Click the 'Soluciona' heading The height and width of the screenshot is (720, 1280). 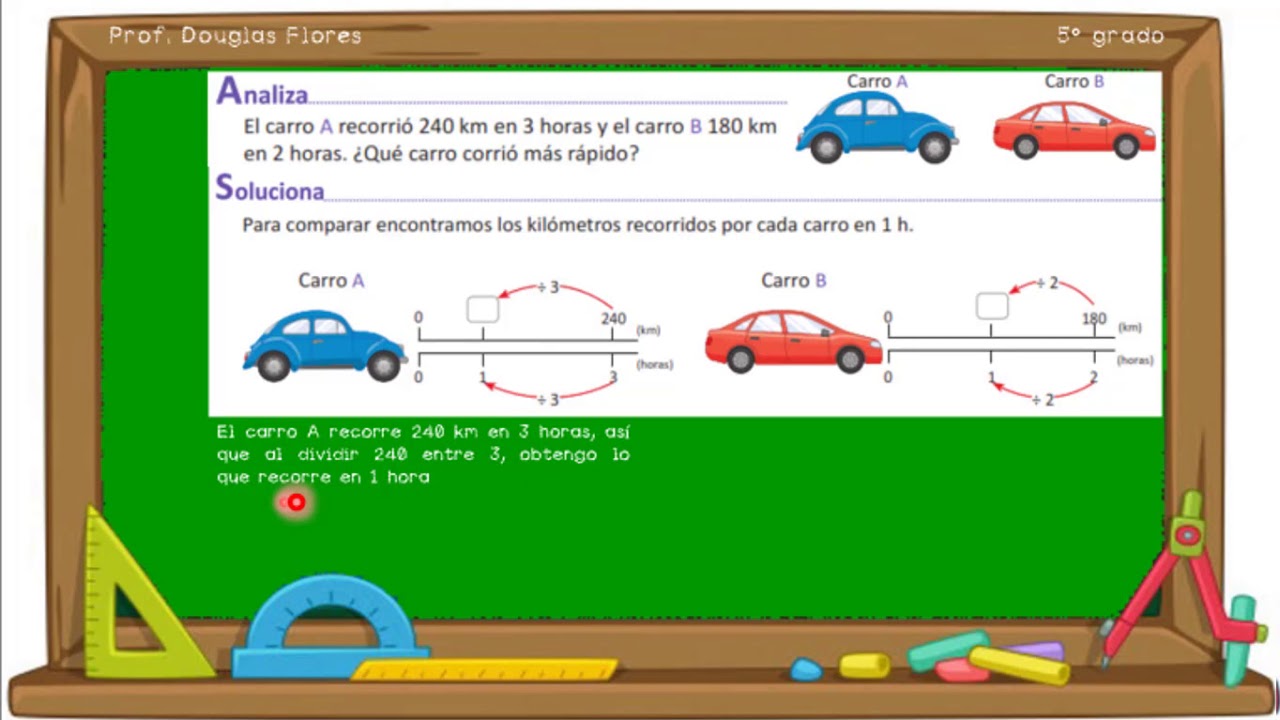click(x=270, y=188)
